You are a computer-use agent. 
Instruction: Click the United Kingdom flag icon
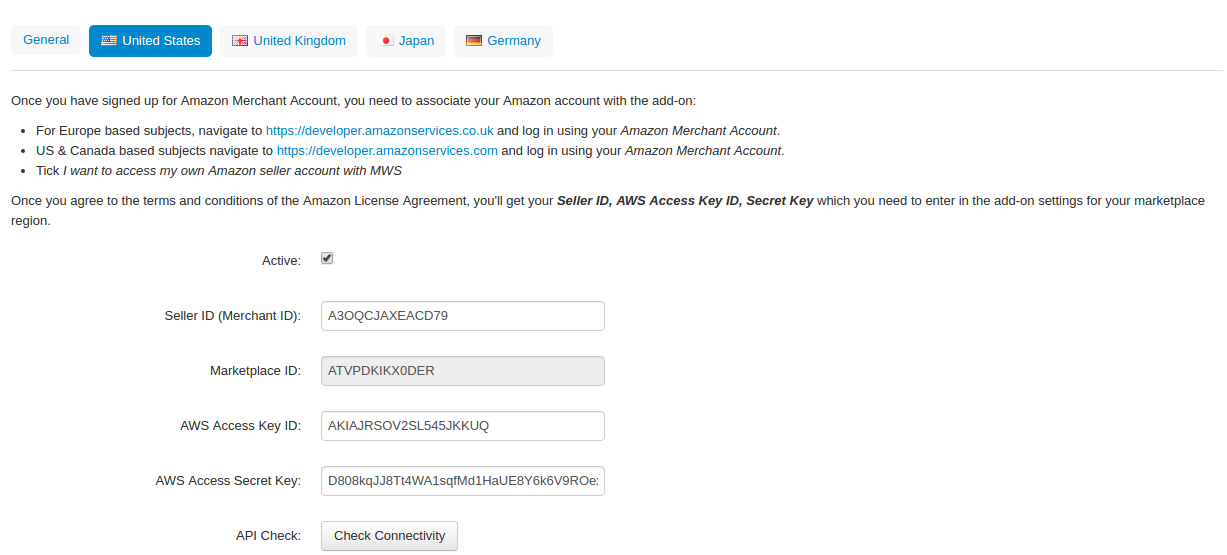[240, 41]
